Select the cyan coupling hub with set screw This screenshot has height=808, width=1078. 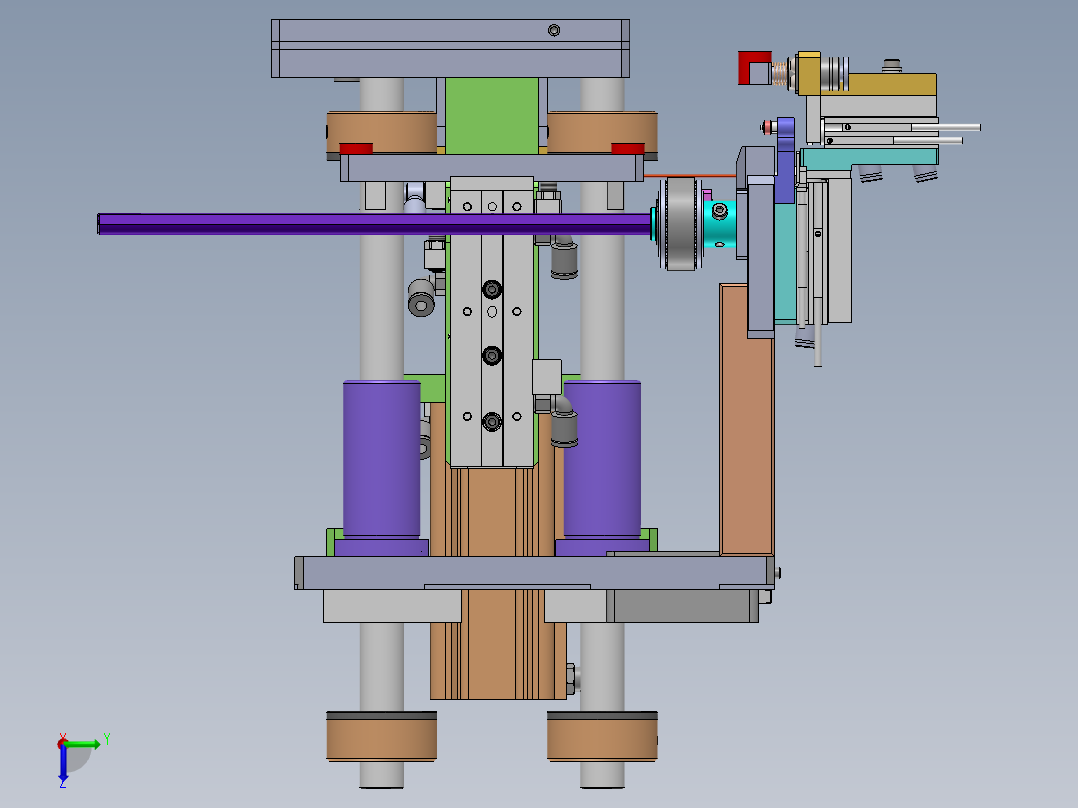pyautogui.click(x=720, y=224)
